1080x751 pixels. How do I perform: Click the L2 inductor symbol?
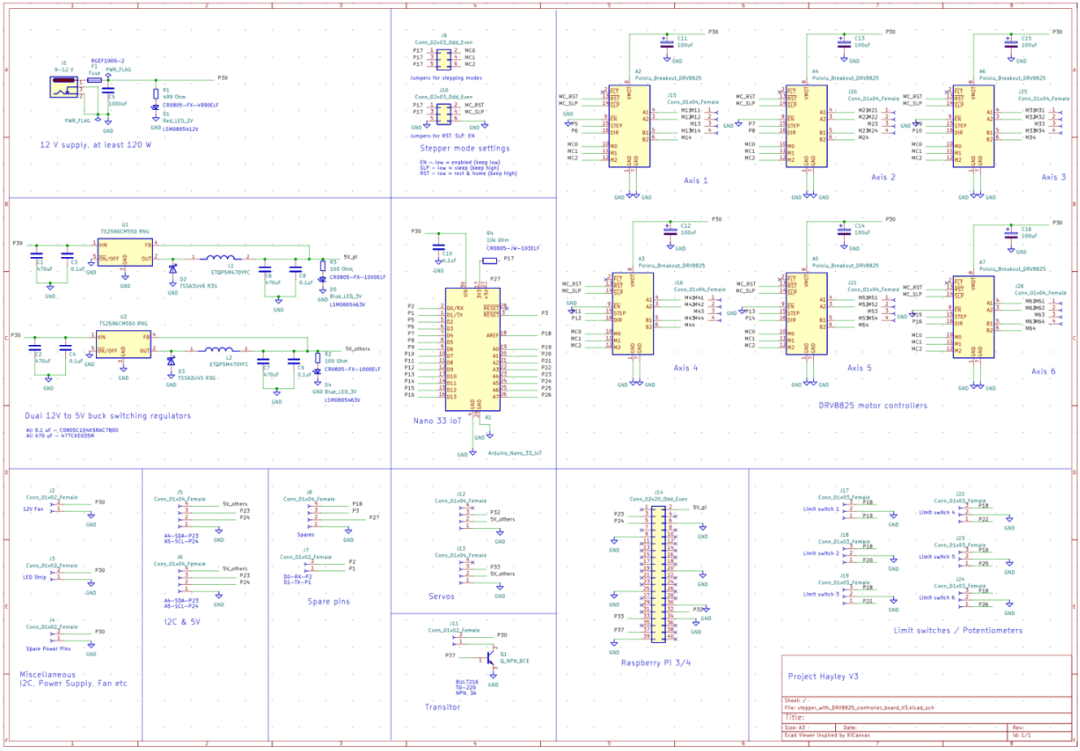click(218, 349)
